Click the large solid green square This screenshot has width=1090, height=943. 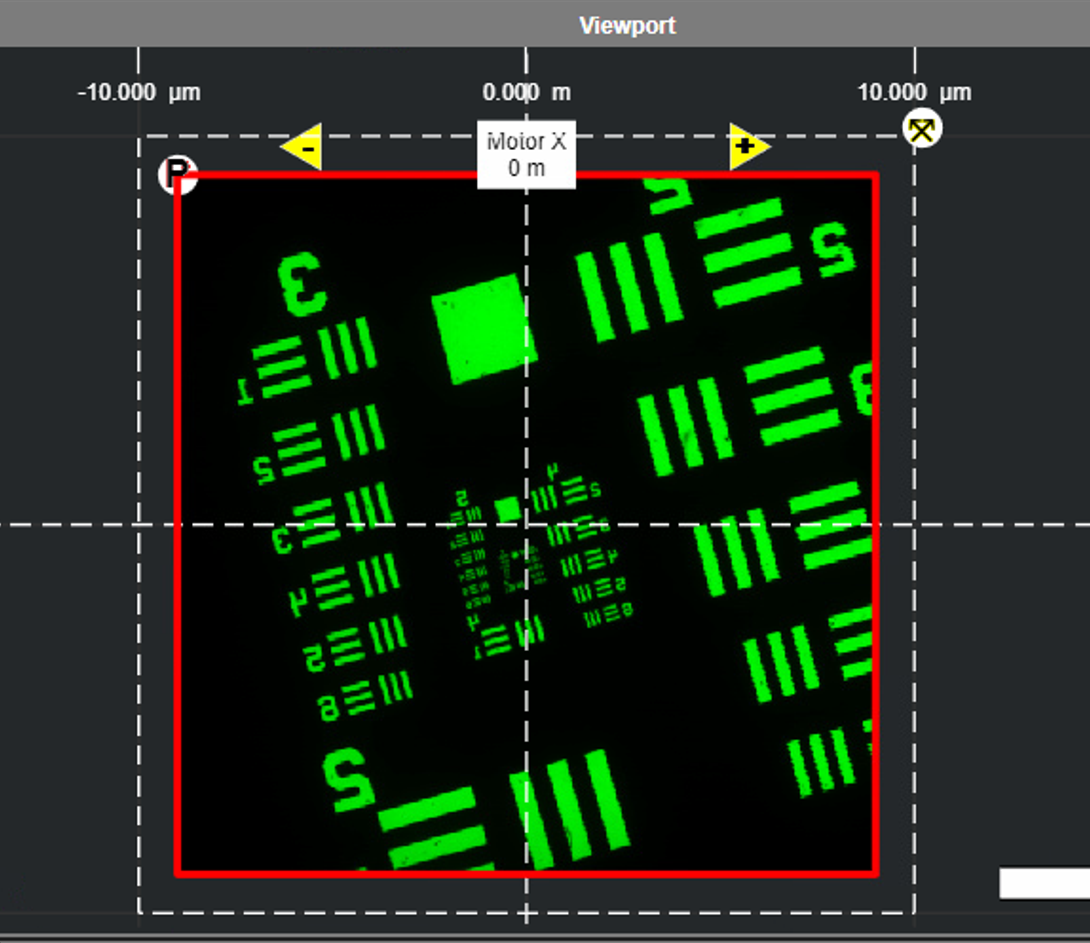[483, 328]
